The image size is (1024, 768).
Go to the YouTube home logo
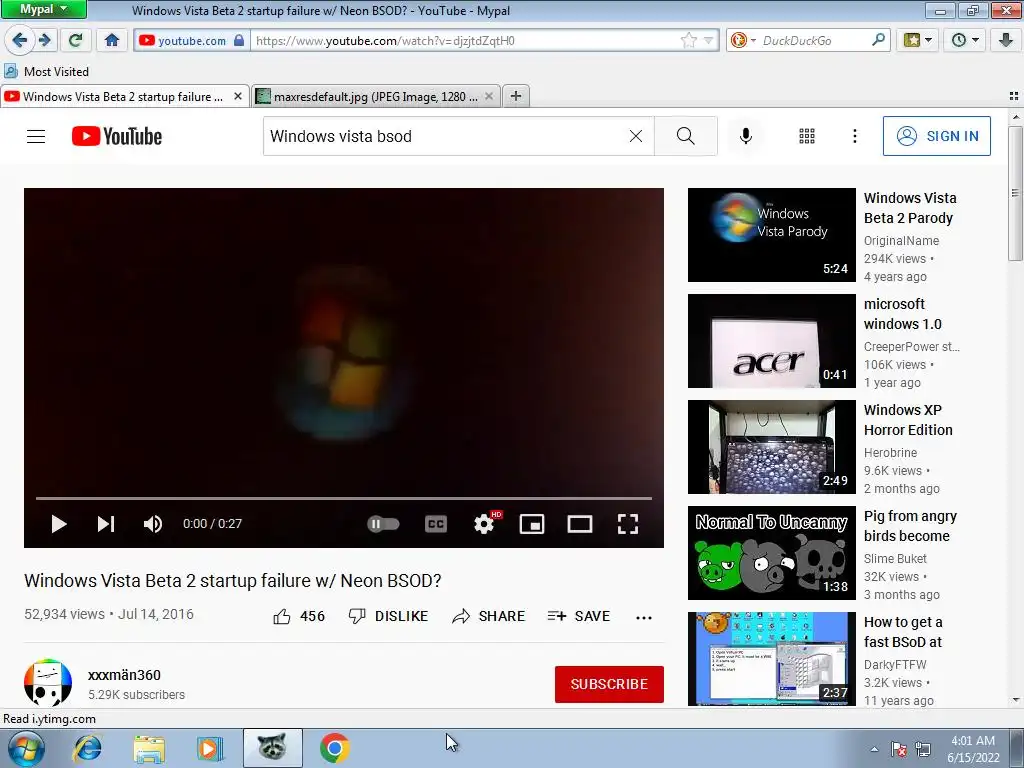point(117,136)
